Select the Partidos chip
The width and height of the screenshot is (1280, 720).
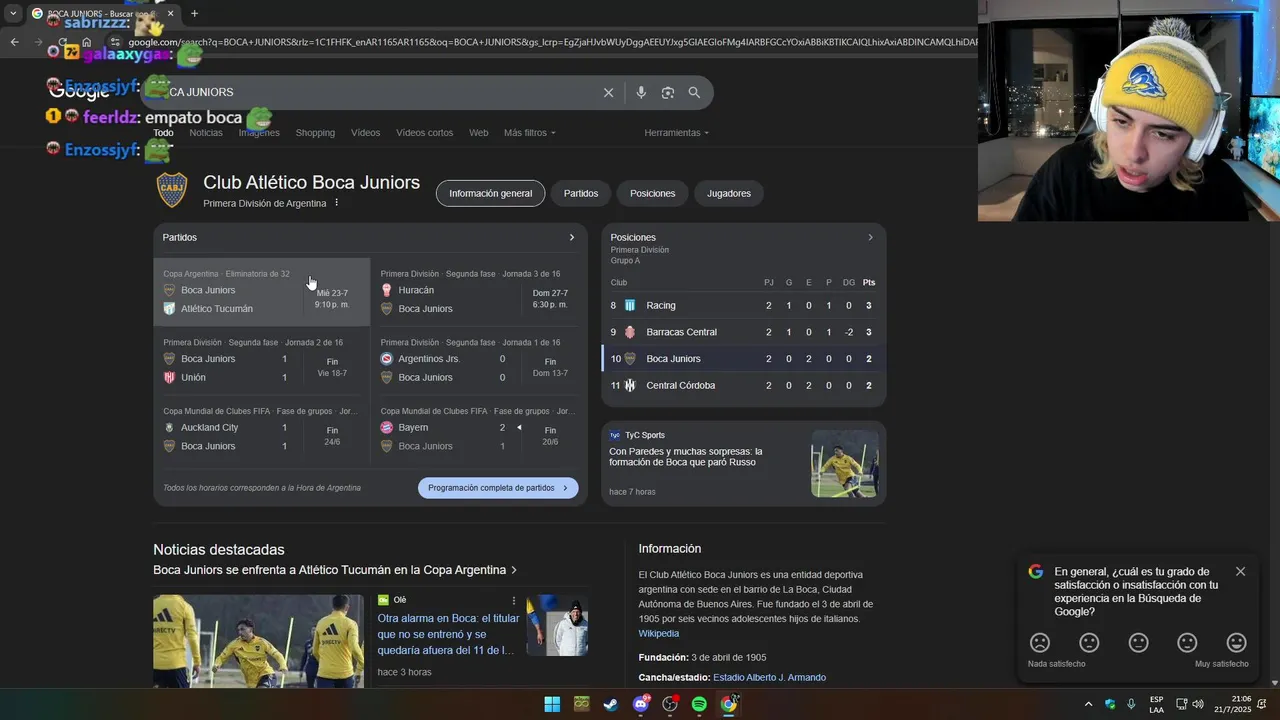click(581, 193)
